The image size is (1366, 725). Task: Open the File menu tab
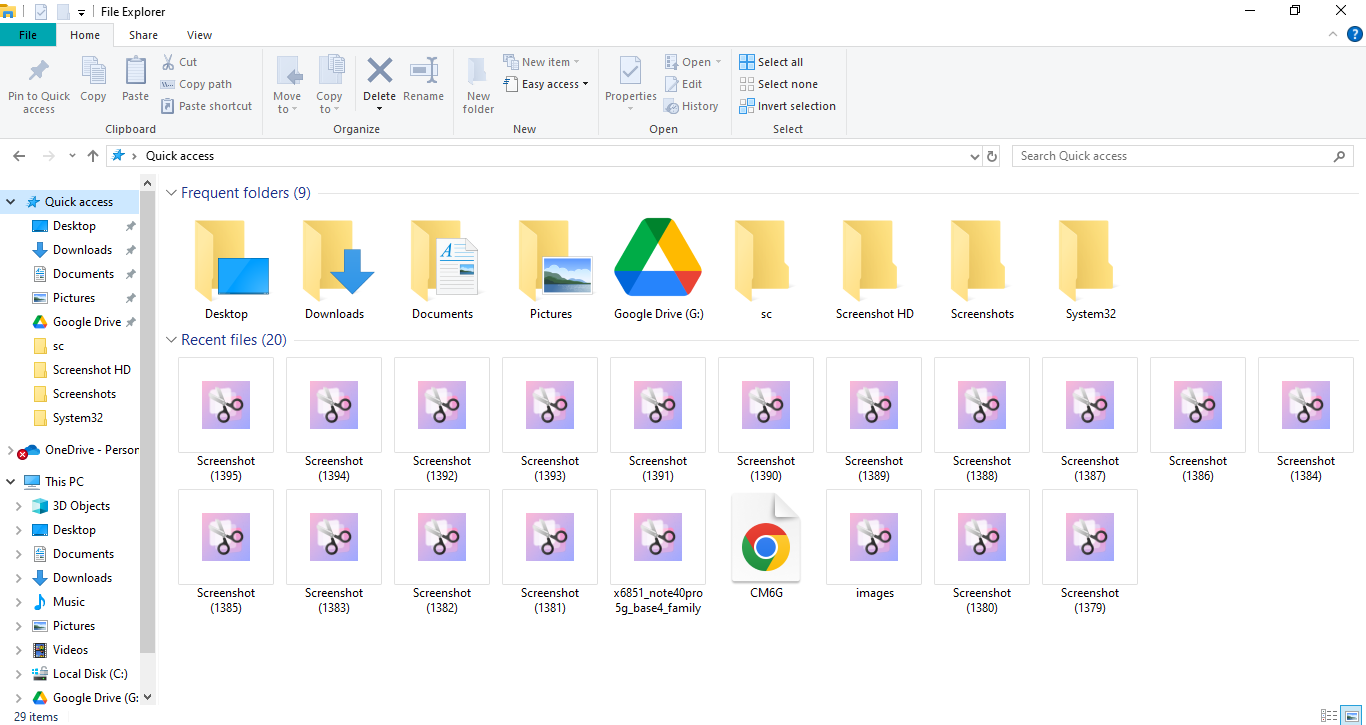[x=28, y=35]
